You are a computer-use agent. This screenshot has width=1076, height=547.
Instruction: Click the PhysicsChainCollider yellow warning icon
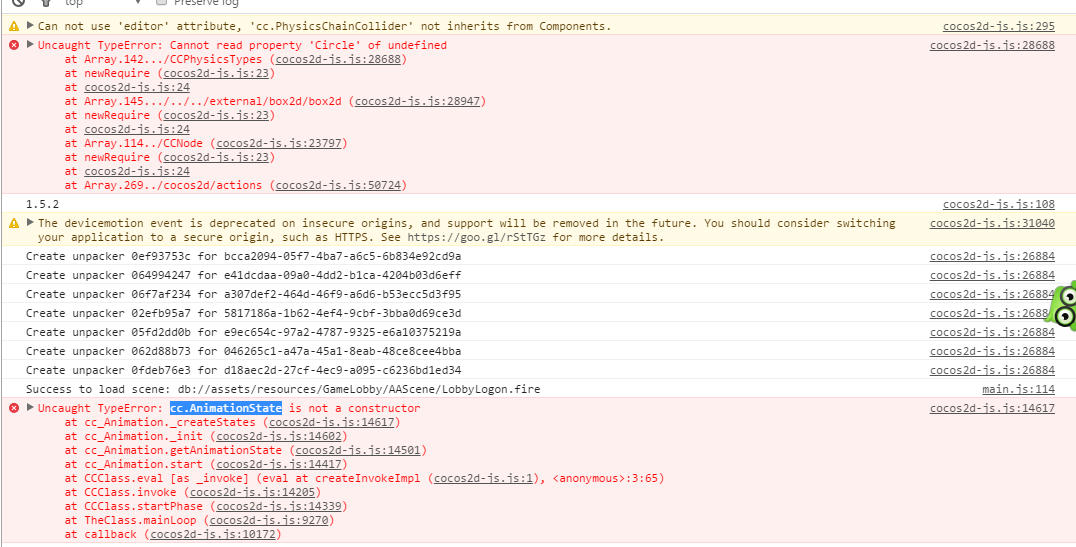pos(14,26)
